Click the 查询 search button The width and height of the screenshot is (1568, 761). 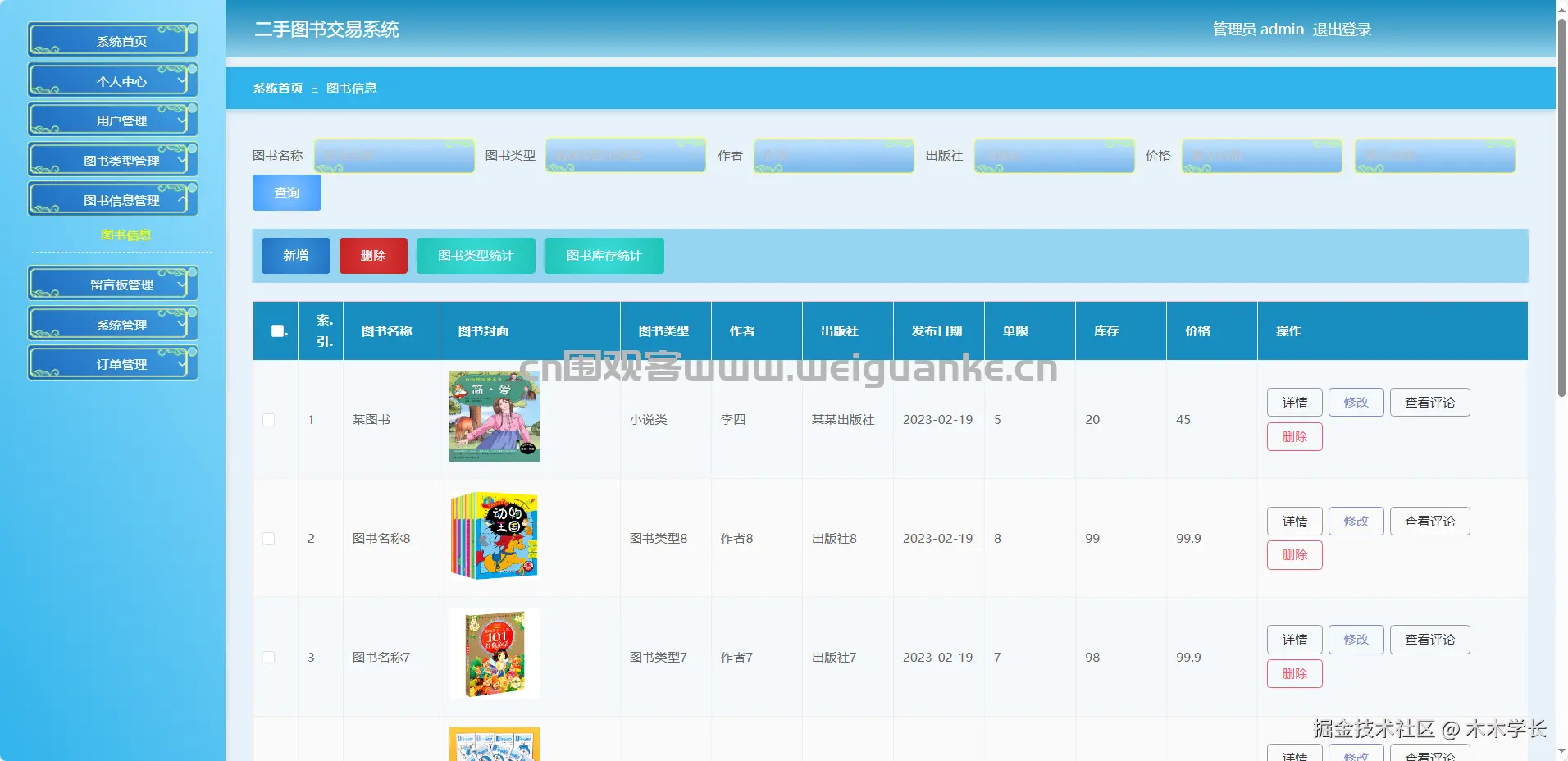click(x=287, y=193)
